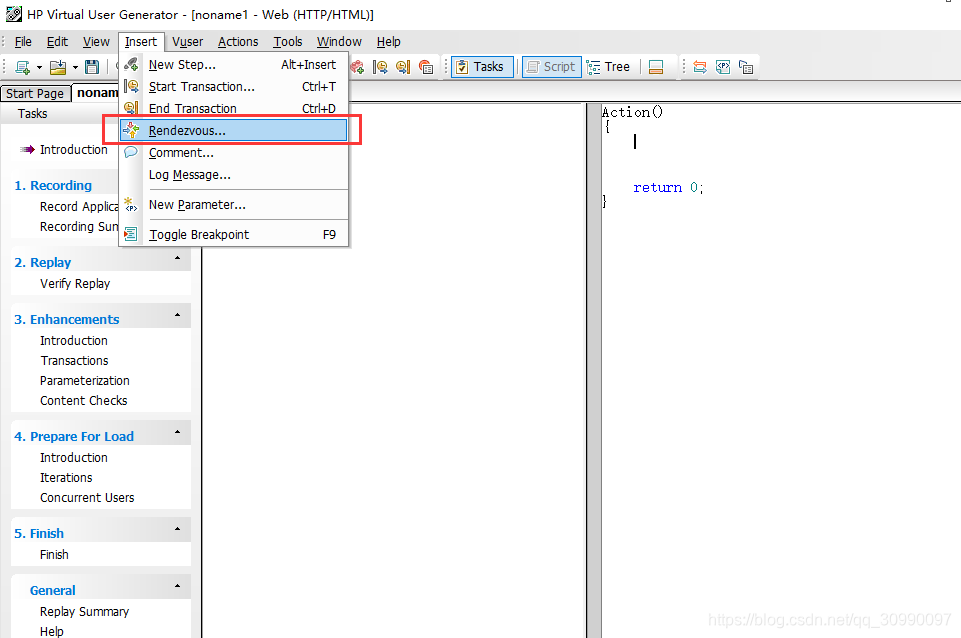Click the output window icon right of Tree

(x=656, y=67)
